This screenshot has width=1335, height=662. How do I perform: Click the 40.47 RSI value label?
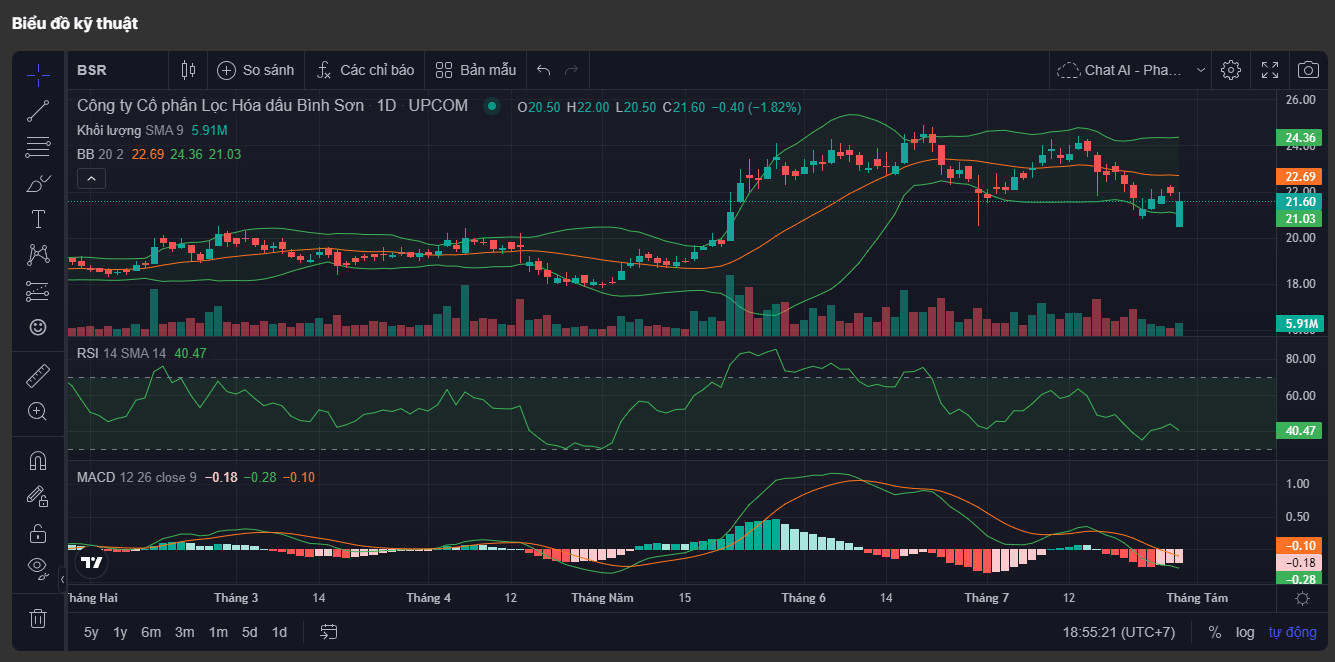point(1300,430)
